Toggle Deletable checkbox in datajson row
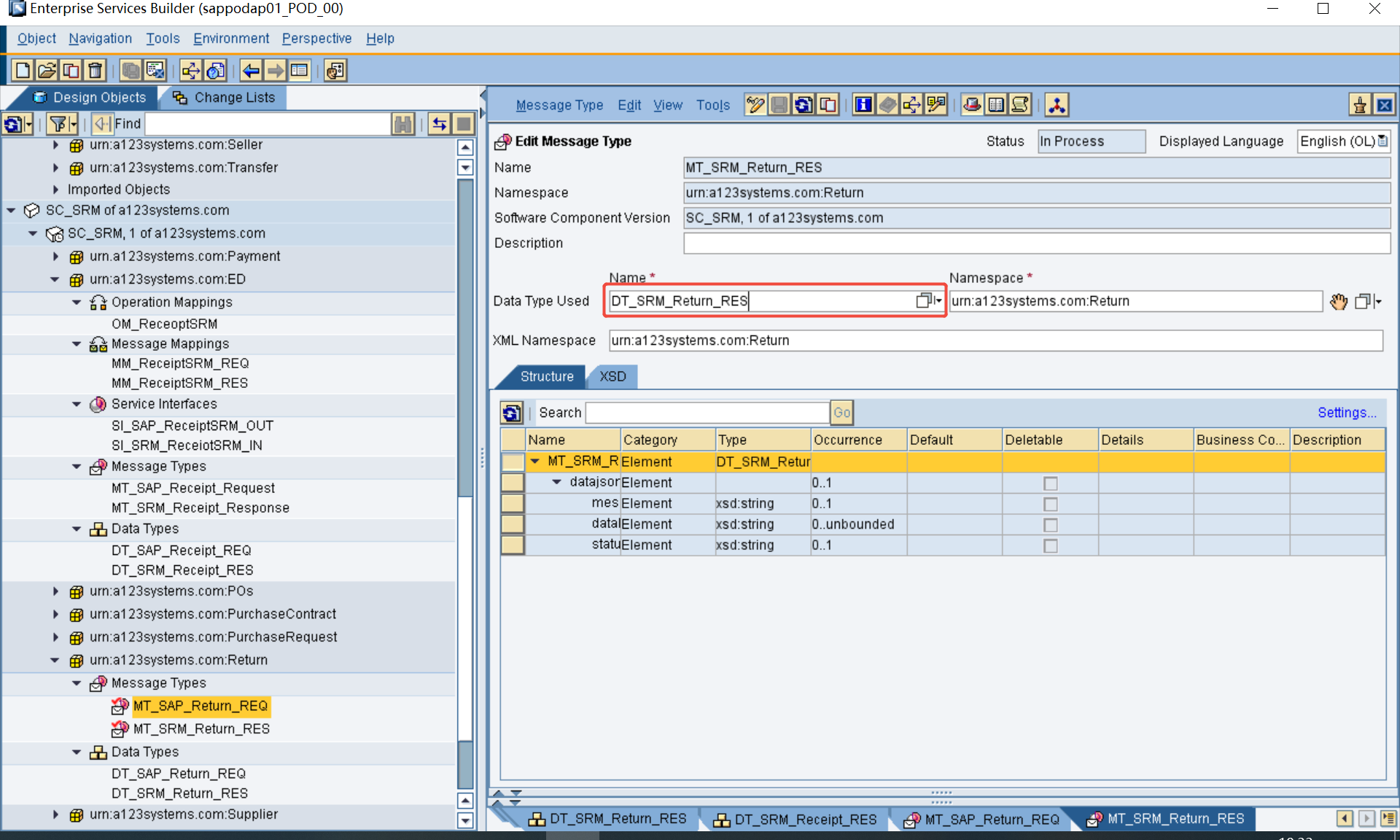 click(1050, 483)
